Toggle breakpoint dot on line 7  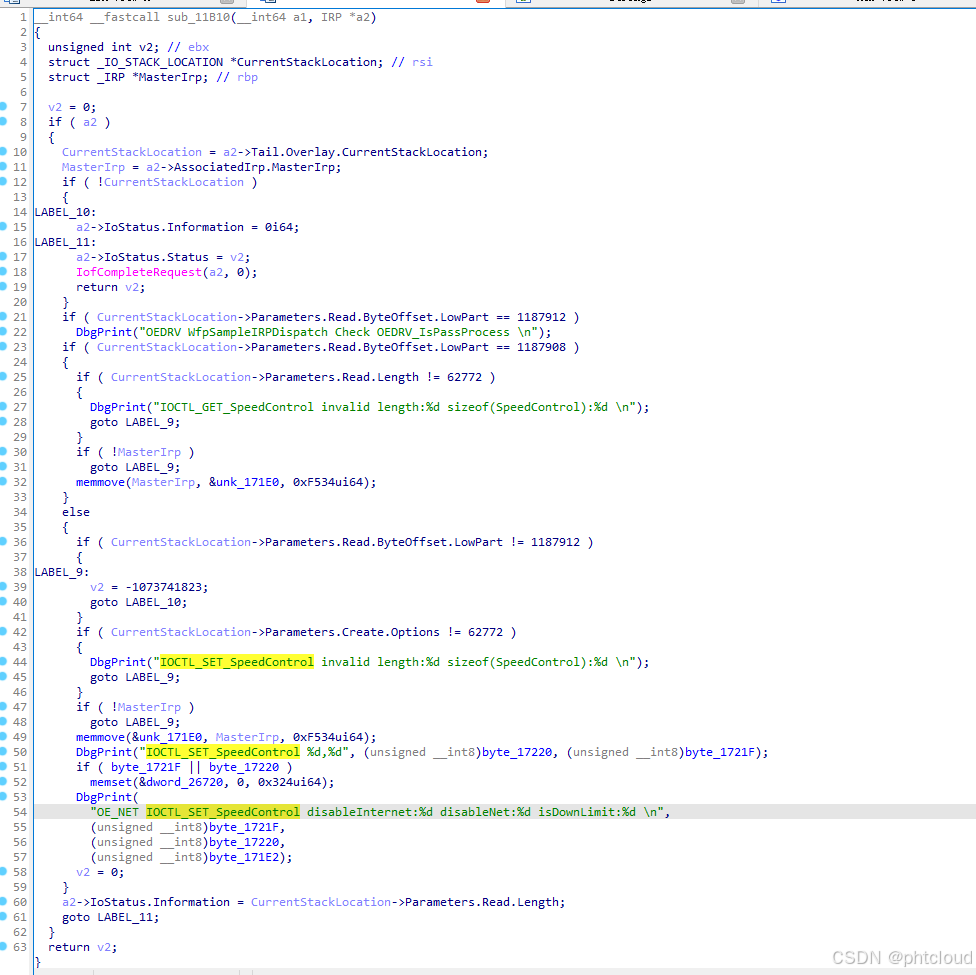(x=3, y=106)
